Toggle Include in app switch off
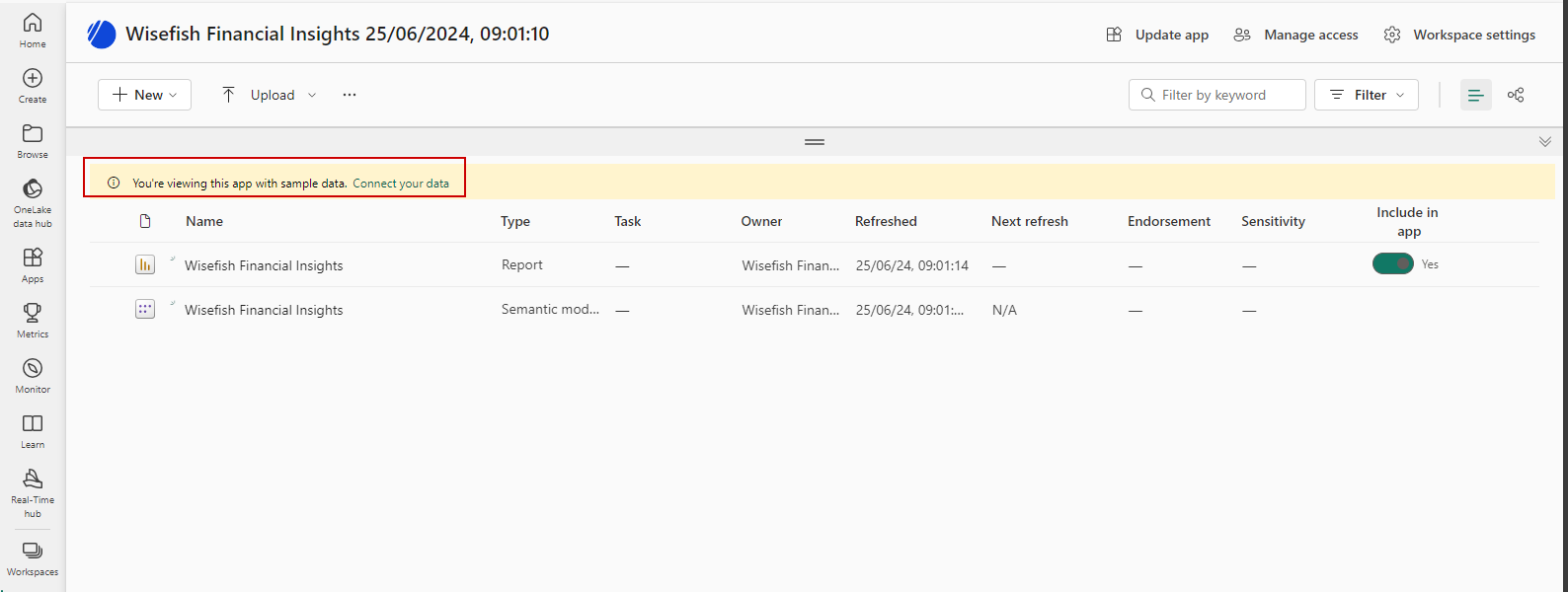Screen dimensions: 1568x592 coord(1392,263)
